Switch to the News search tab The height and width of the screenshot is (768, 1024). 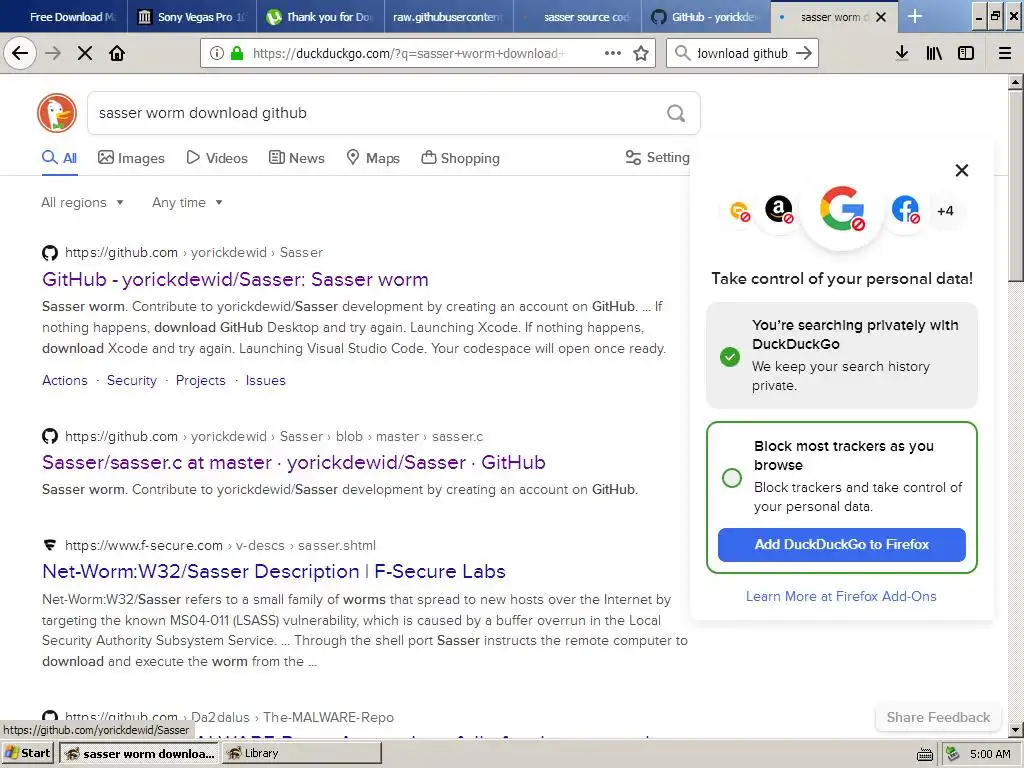point(296,158)
